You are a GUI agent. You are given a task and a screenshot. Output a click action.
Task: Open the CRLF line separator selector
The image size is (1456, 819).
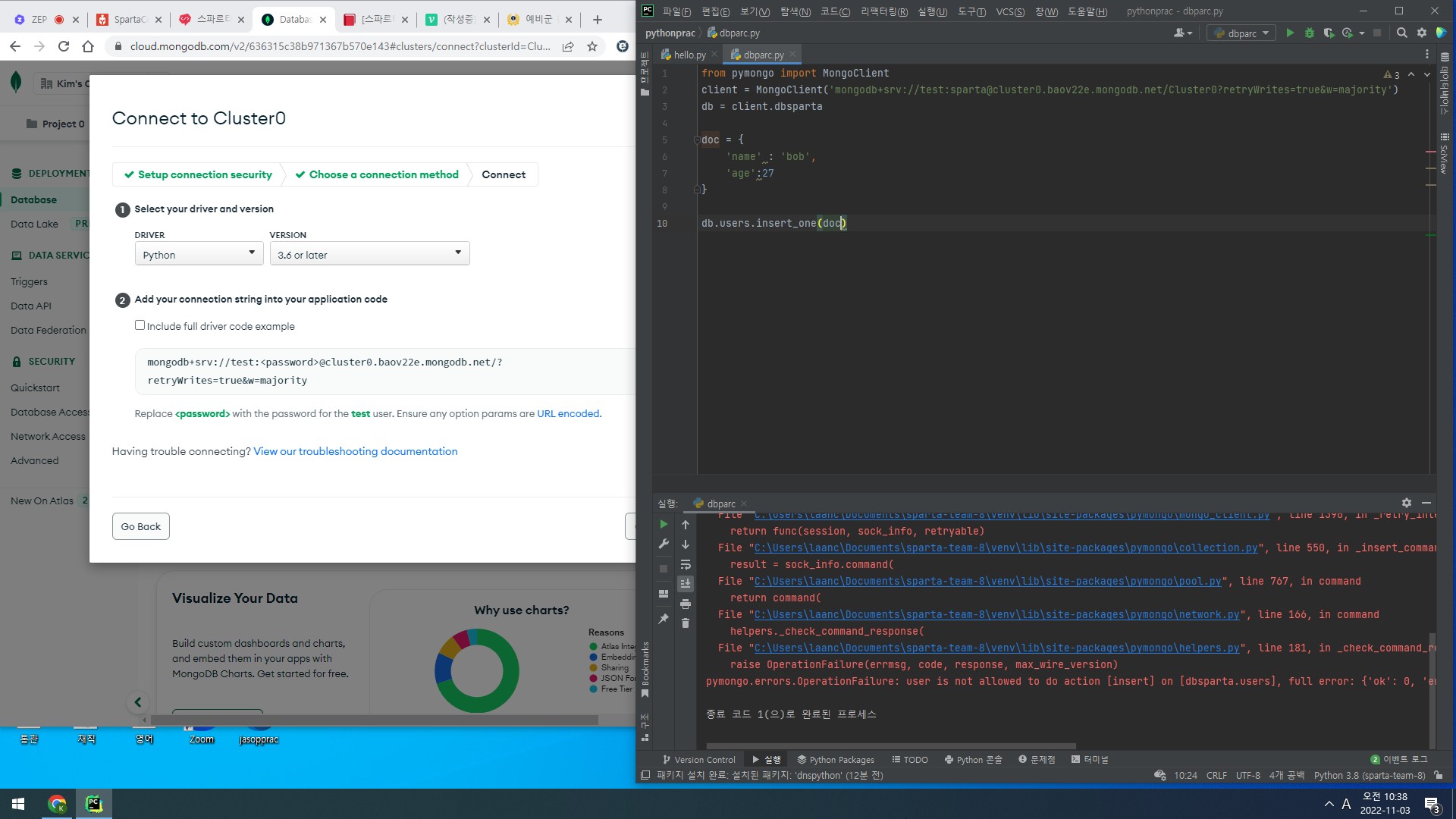pyautogui.click(x=1216, y=775)
